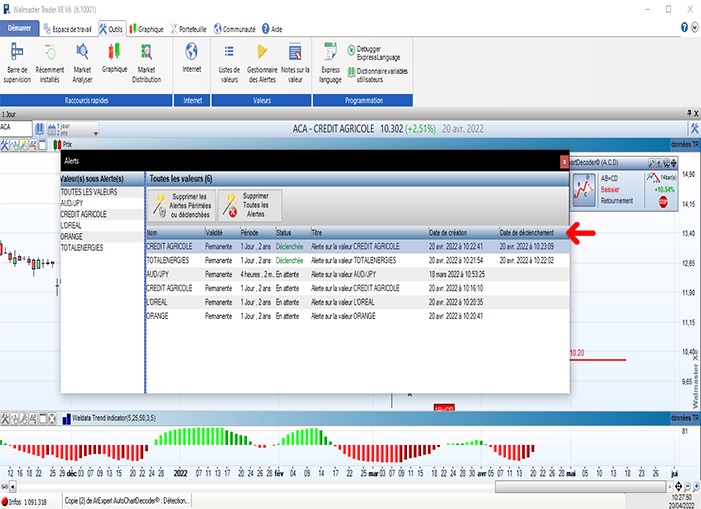Select the TOTALENERGIES Déclenchée alert row
Screen dimensions: 701x509
pos(358,261)
